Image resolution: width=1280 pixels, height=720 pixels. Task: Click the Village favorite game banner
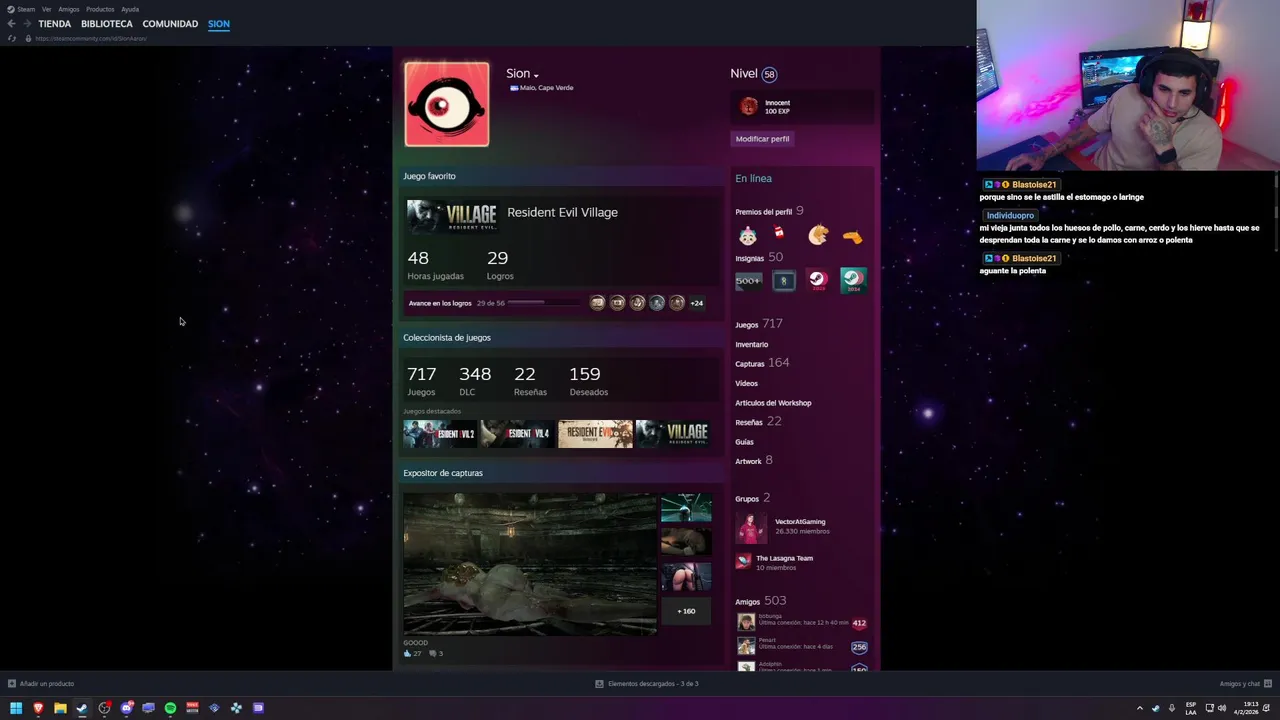coord(452,216)
